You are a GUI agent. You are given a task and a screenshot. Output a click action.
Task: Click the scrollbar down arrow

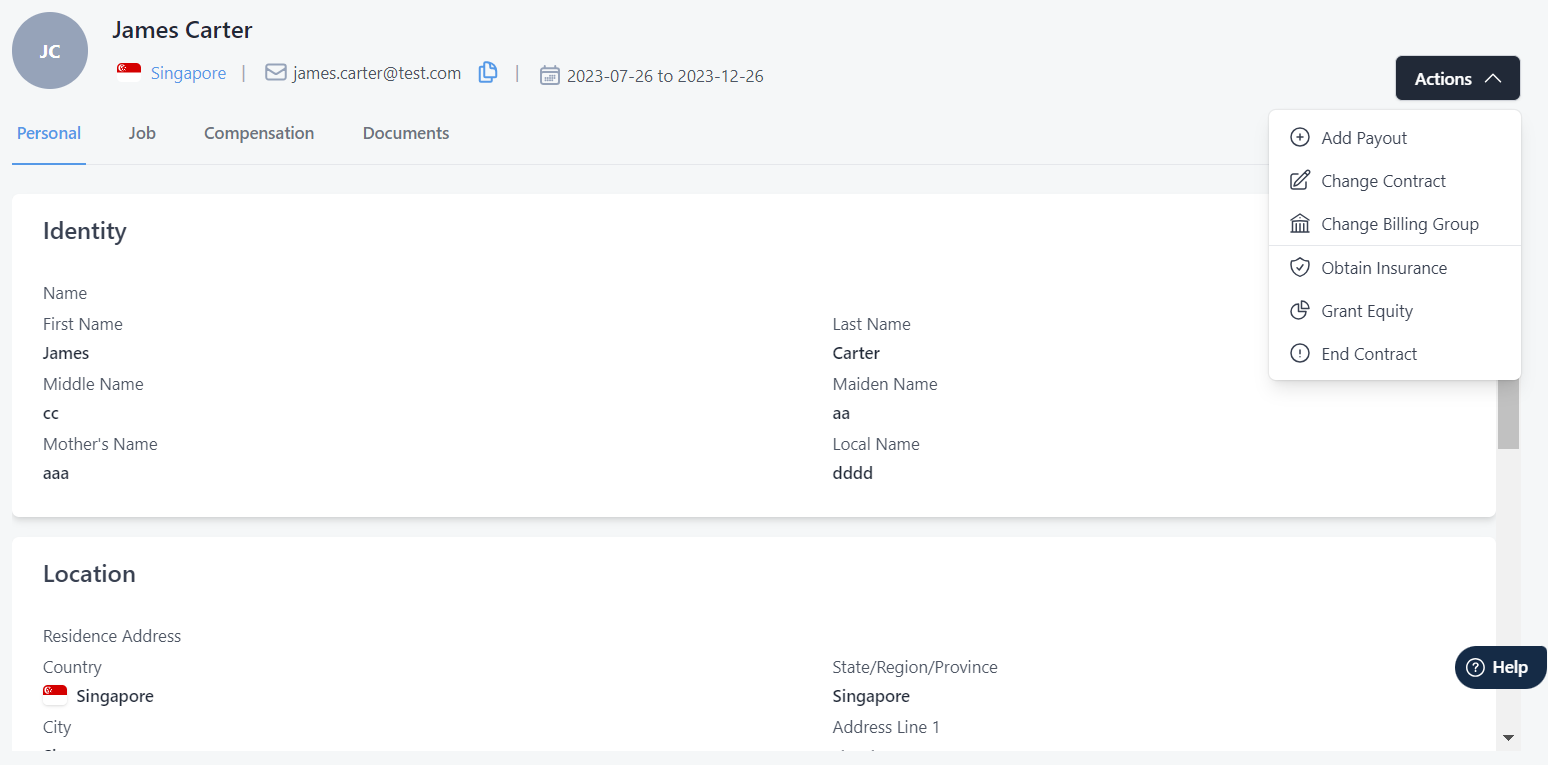click(x=1508, y=738)
